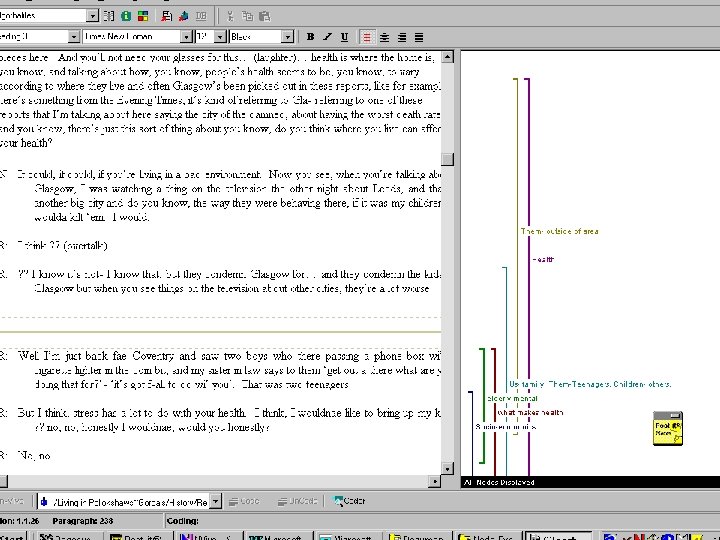Click the green coding stripe bracket
720x540 pixels.
tap(483, 404)
